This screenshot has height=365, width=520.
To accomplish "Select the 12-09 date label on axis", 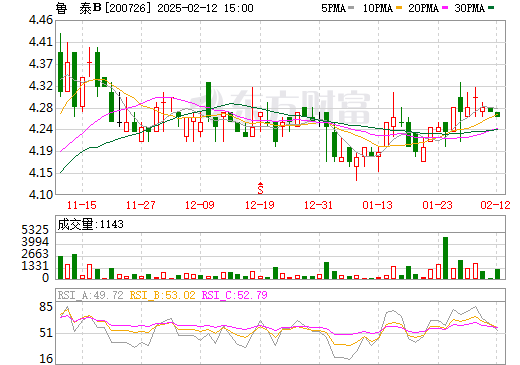I will [200, 205].
